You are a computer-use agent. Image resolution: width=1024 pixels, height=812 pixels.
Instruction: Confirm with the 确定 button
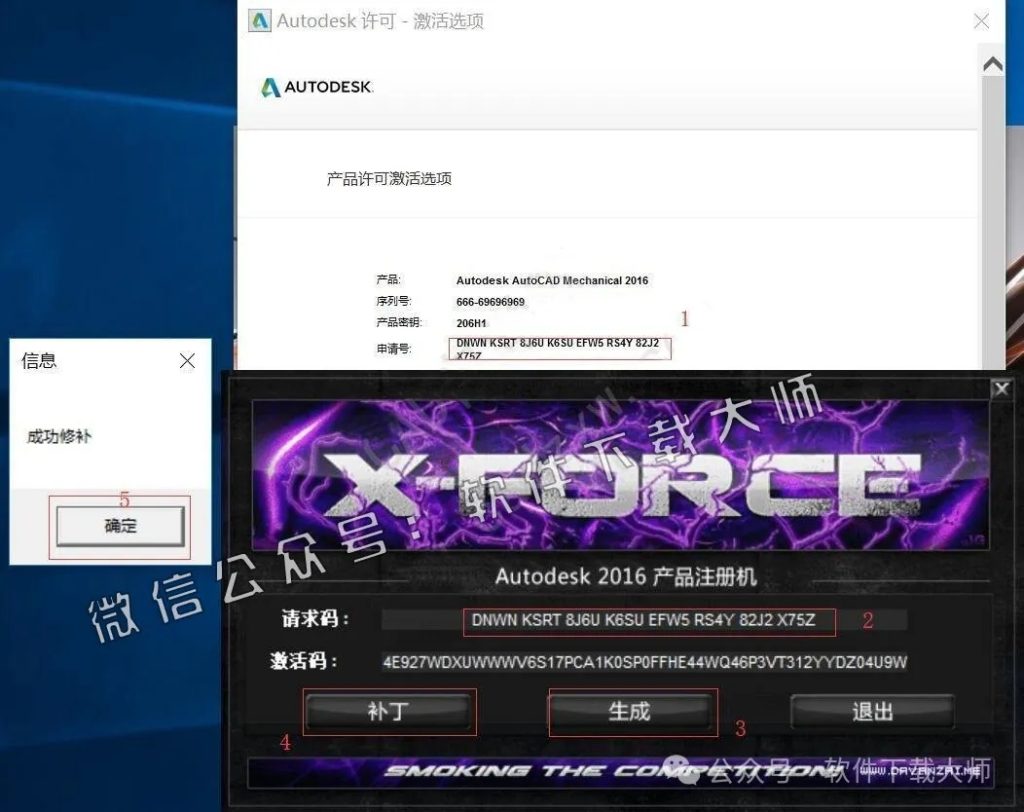pyautogui.click(x=119, y=524)
